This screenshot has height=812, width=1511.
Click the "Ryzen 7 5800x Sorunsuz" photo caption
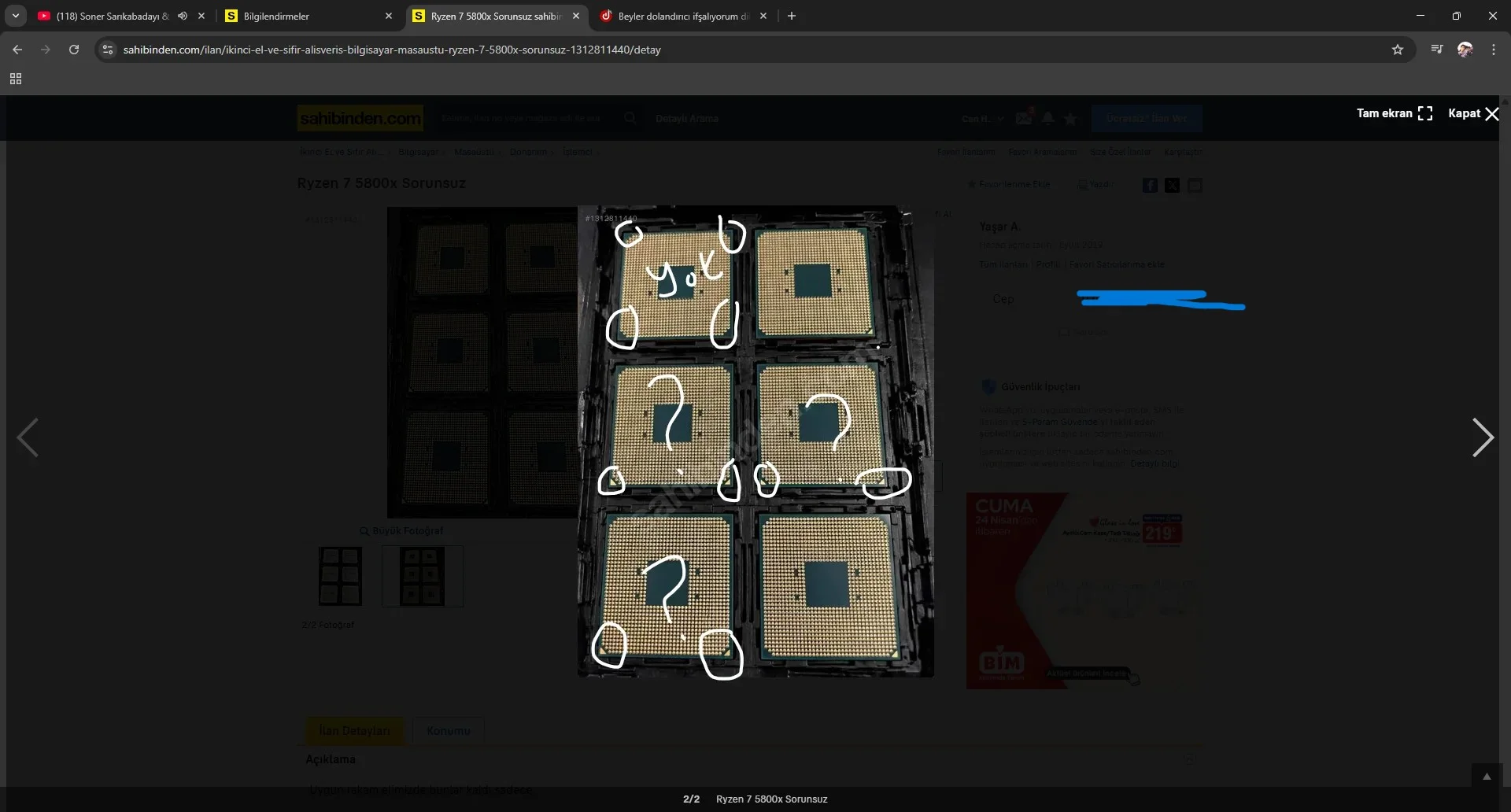click(x=771, y=799)
